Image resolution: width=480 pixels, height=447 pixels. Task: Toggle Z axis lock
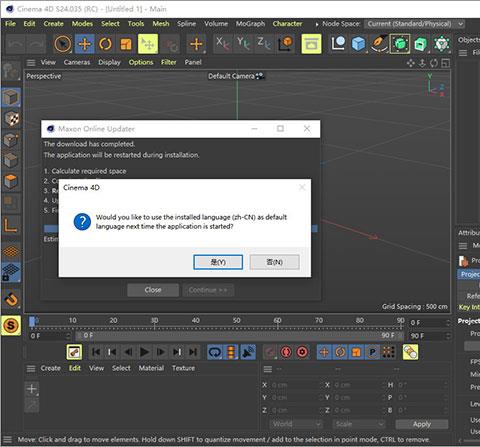click(264, 44)
